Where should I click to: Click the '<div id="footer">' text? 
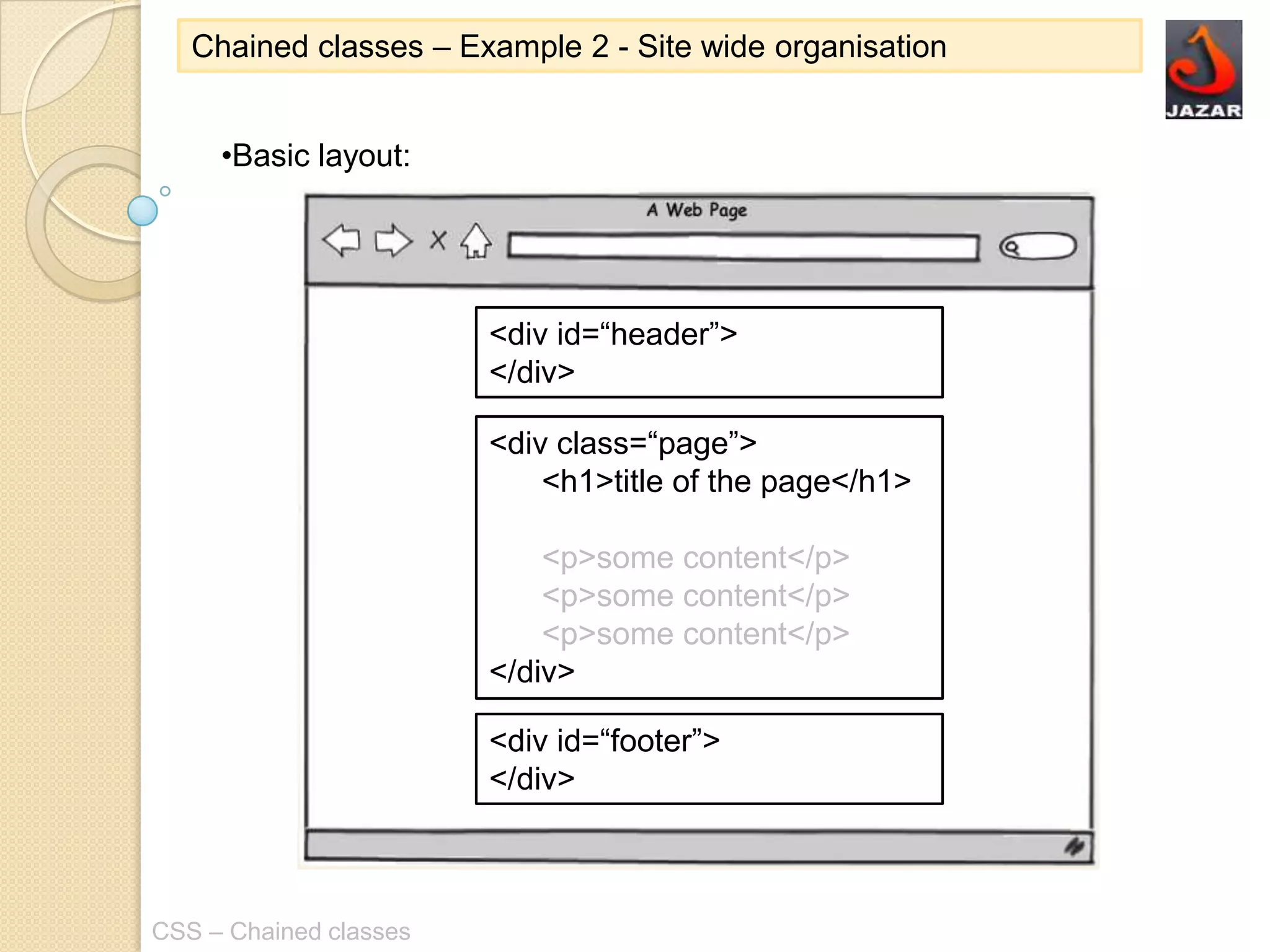(605, 741)
